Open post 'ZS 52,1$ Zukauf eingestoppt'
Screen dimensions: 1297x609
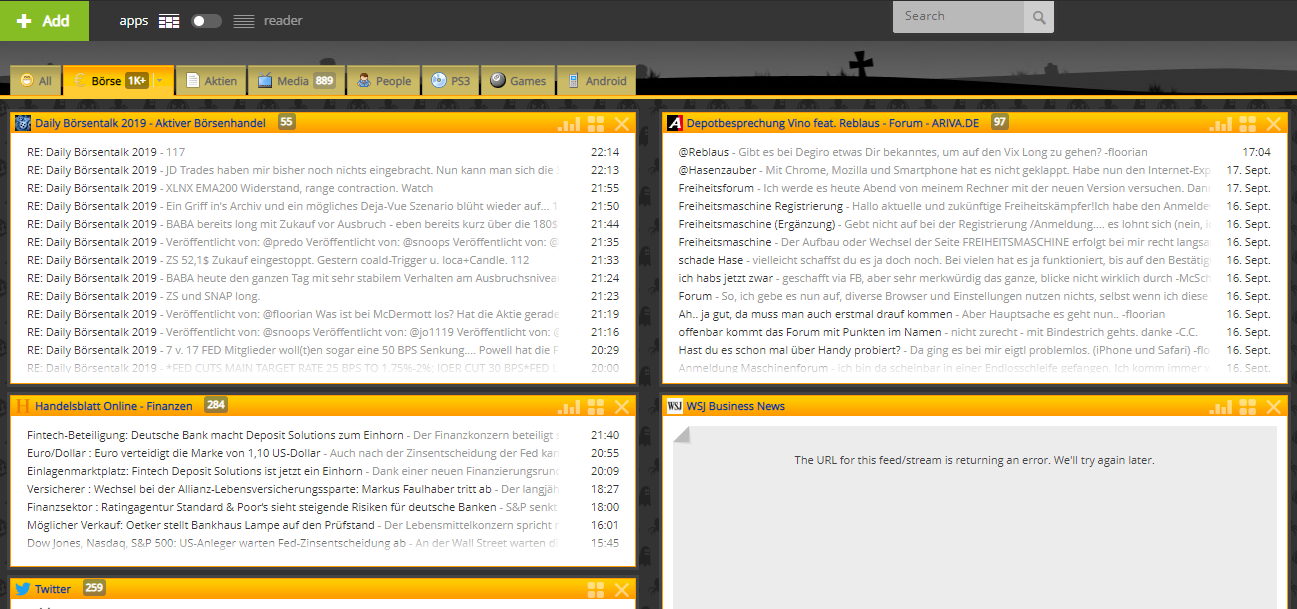point(323,260)
